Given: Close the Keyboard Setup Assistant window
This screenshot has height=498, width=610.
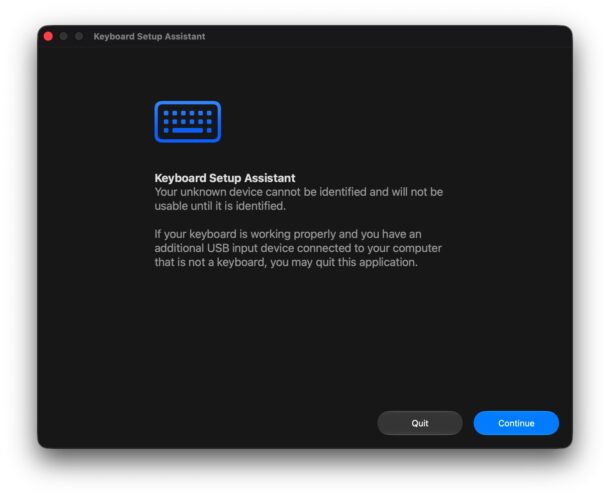Looking at the screenshot, I should pos(48,36).
